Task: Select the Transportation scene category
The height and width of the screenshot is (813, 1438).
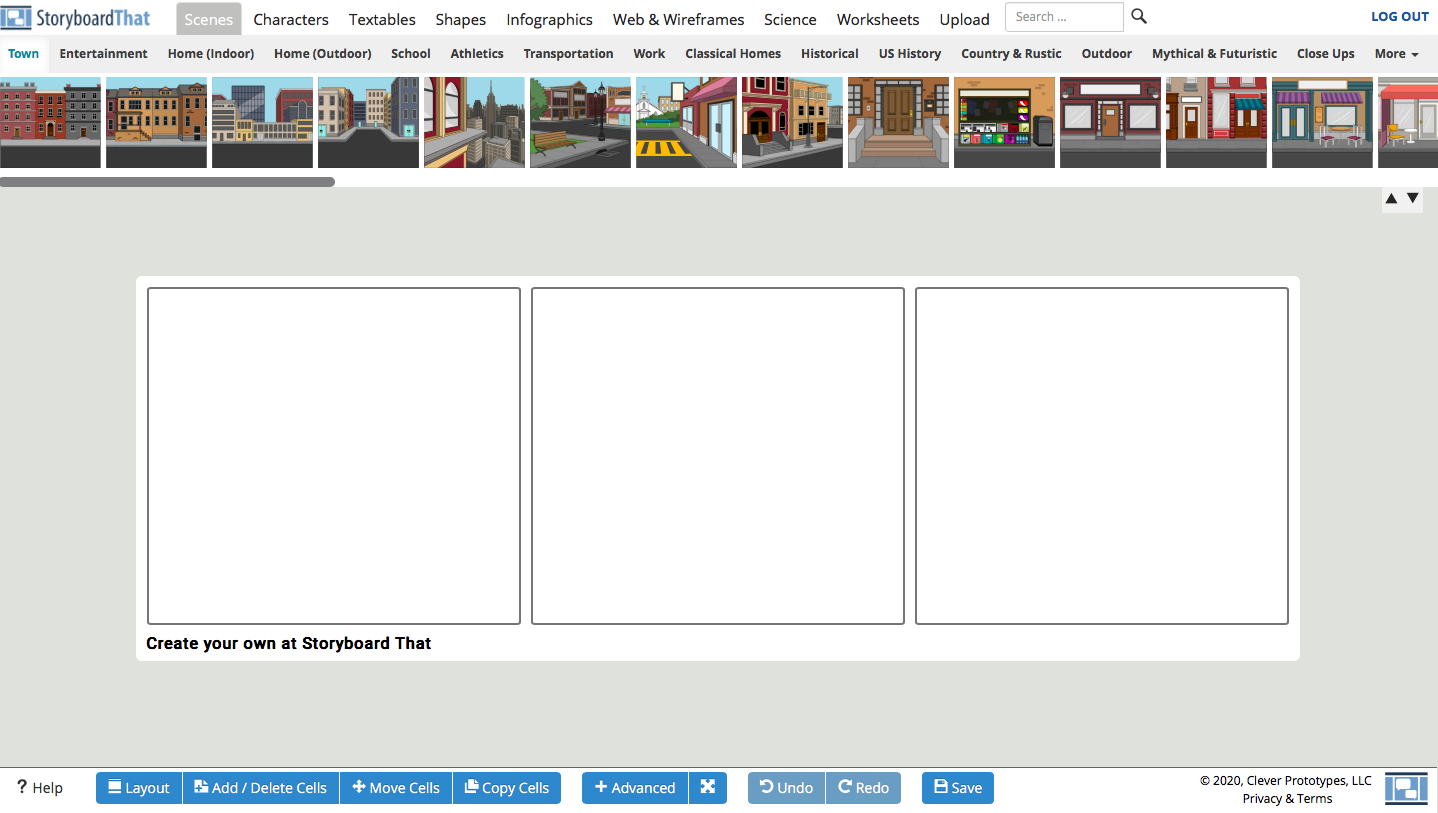Action: click(x=568, y=53)
